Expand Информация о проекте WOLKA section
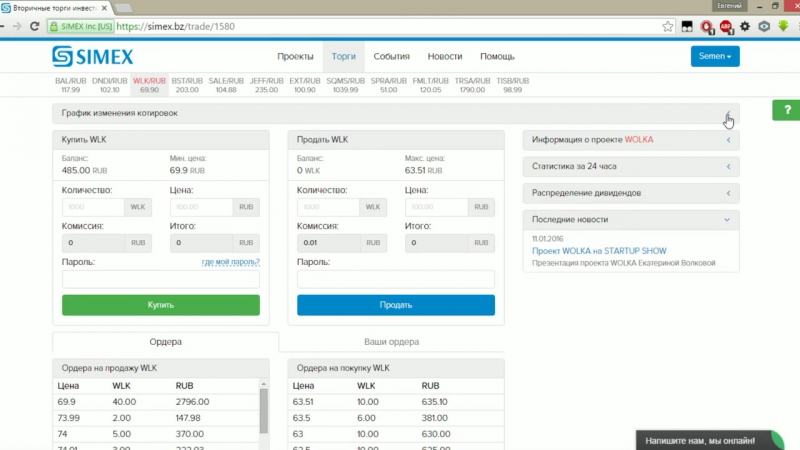Viewport: 800px width, 450px height. coord(728,140)
